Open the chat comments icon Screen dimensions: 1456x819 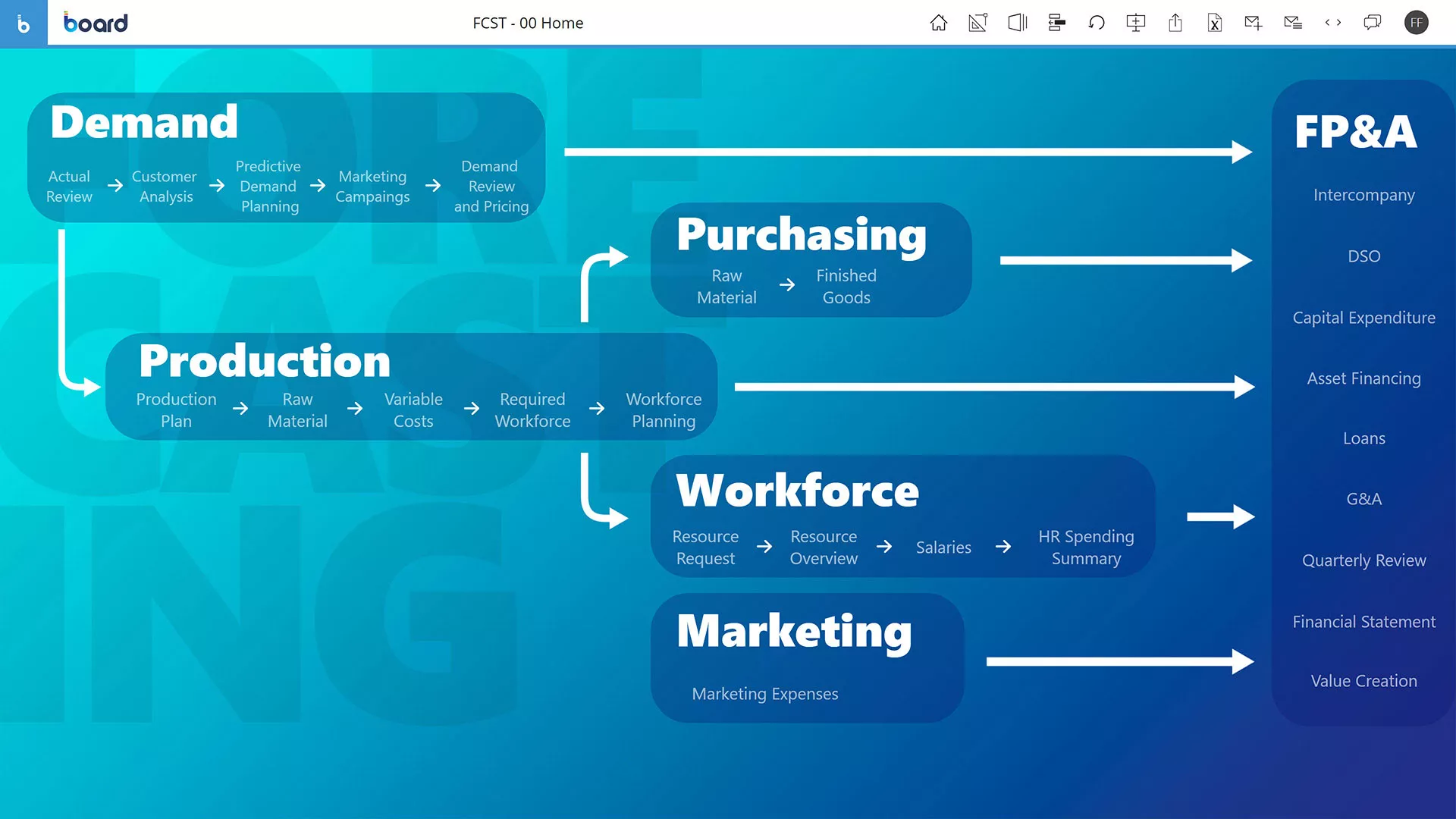[1373, 23]
